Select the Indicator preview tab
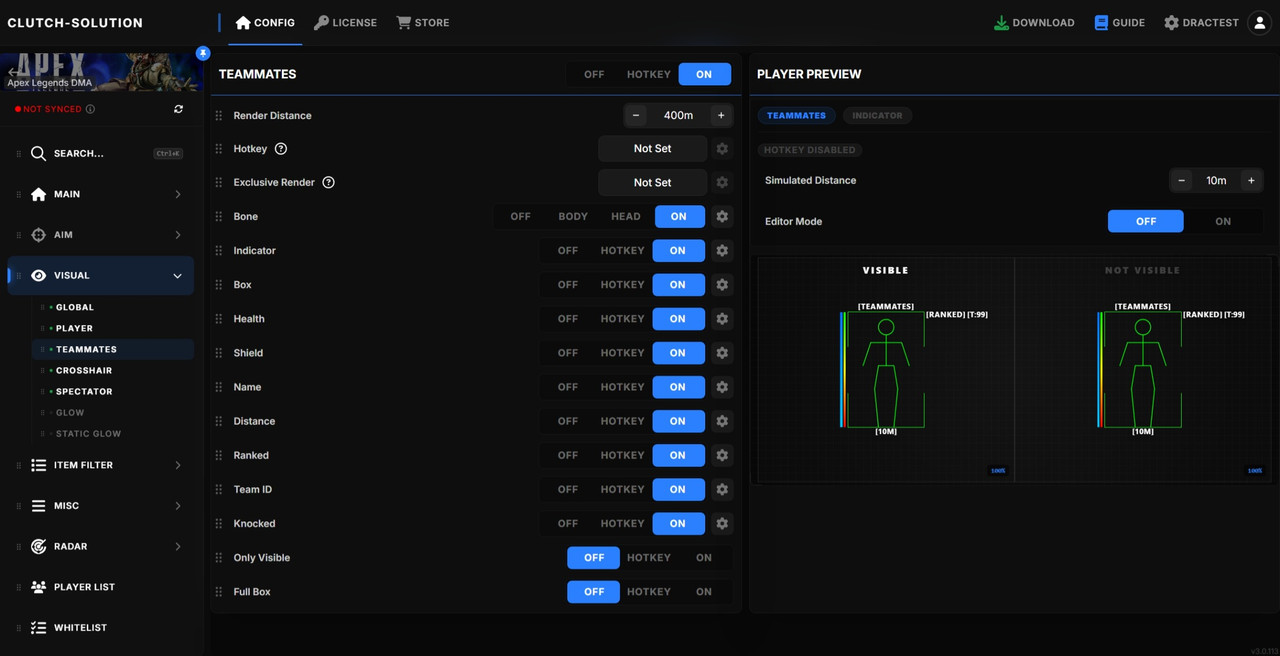1280x656 pixels. click(x=877, y=116)
